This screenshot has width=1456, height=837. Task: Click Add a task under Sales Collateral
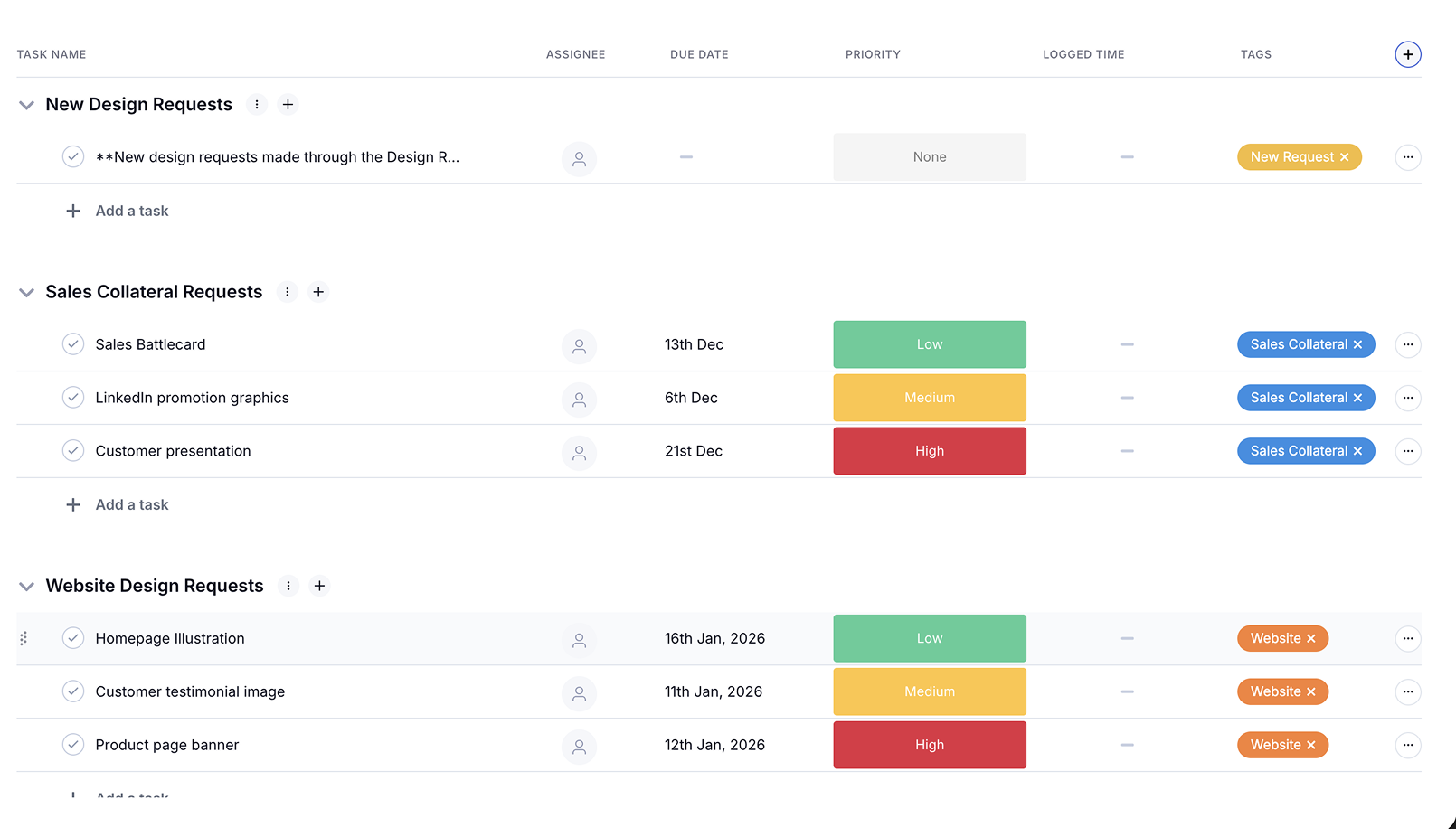(x=132, y=504)
